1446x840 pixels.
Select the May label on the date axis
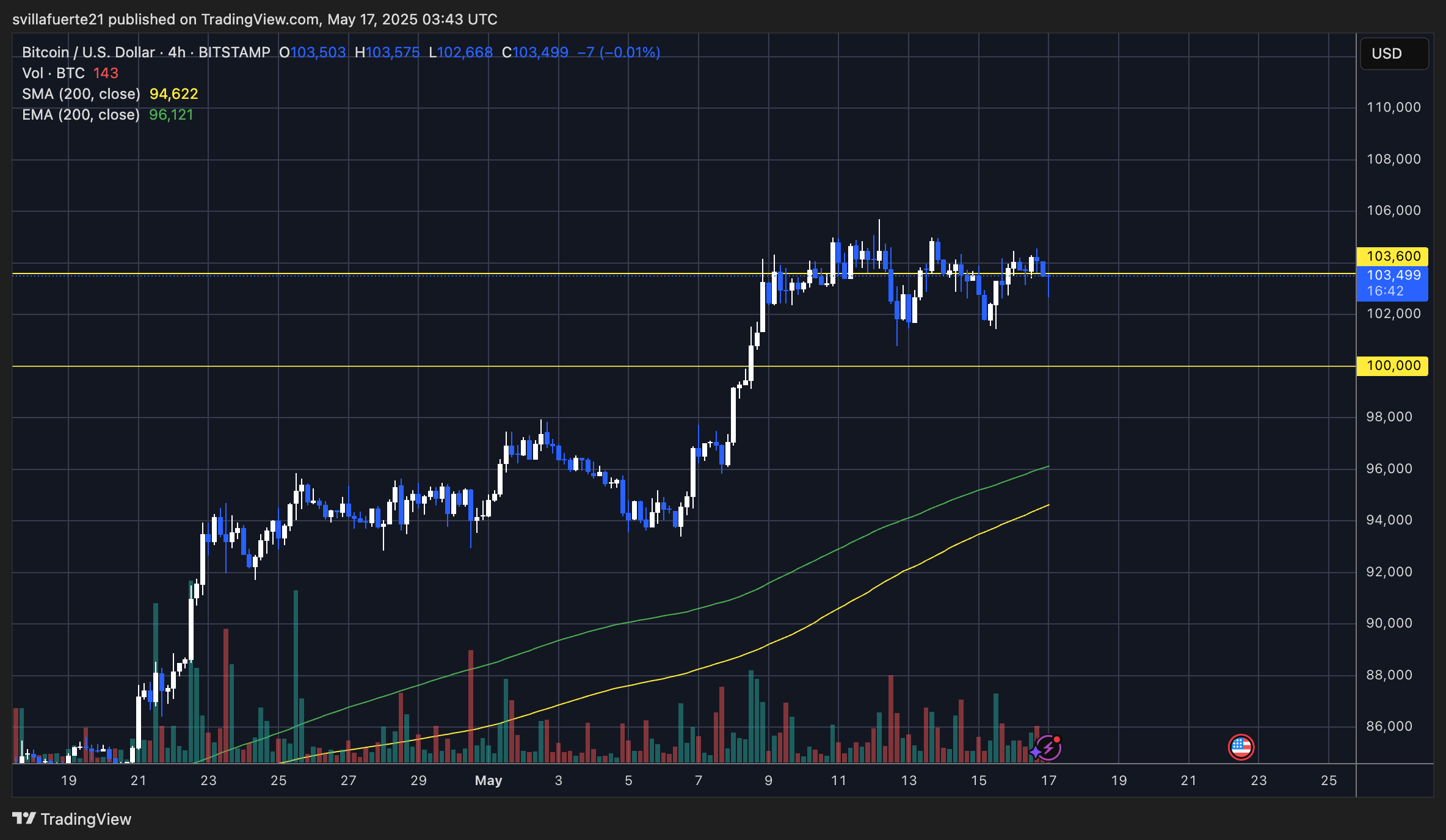[488, 781]
